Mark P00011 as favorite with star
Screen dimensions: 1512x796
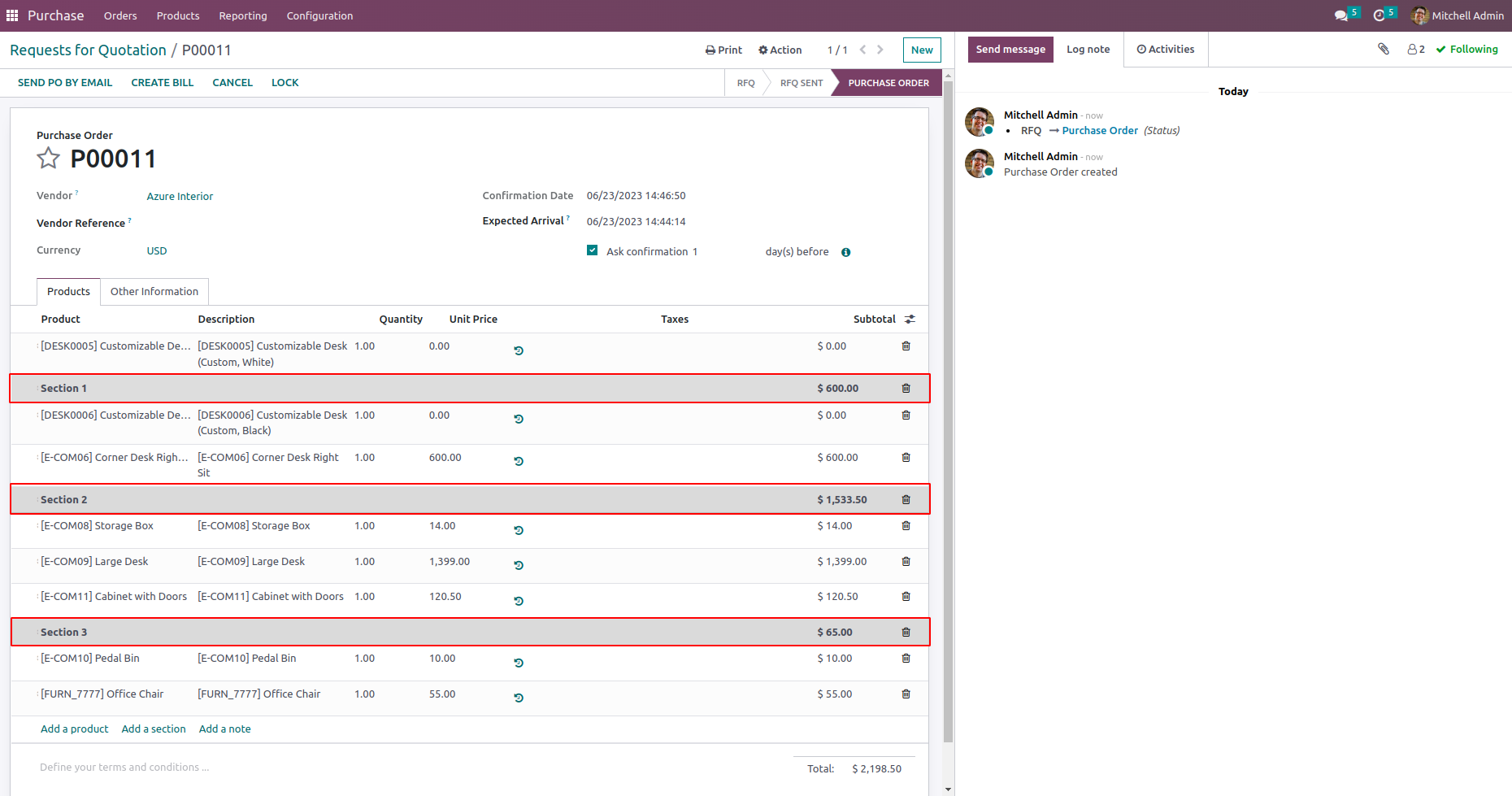coord(48,159)
